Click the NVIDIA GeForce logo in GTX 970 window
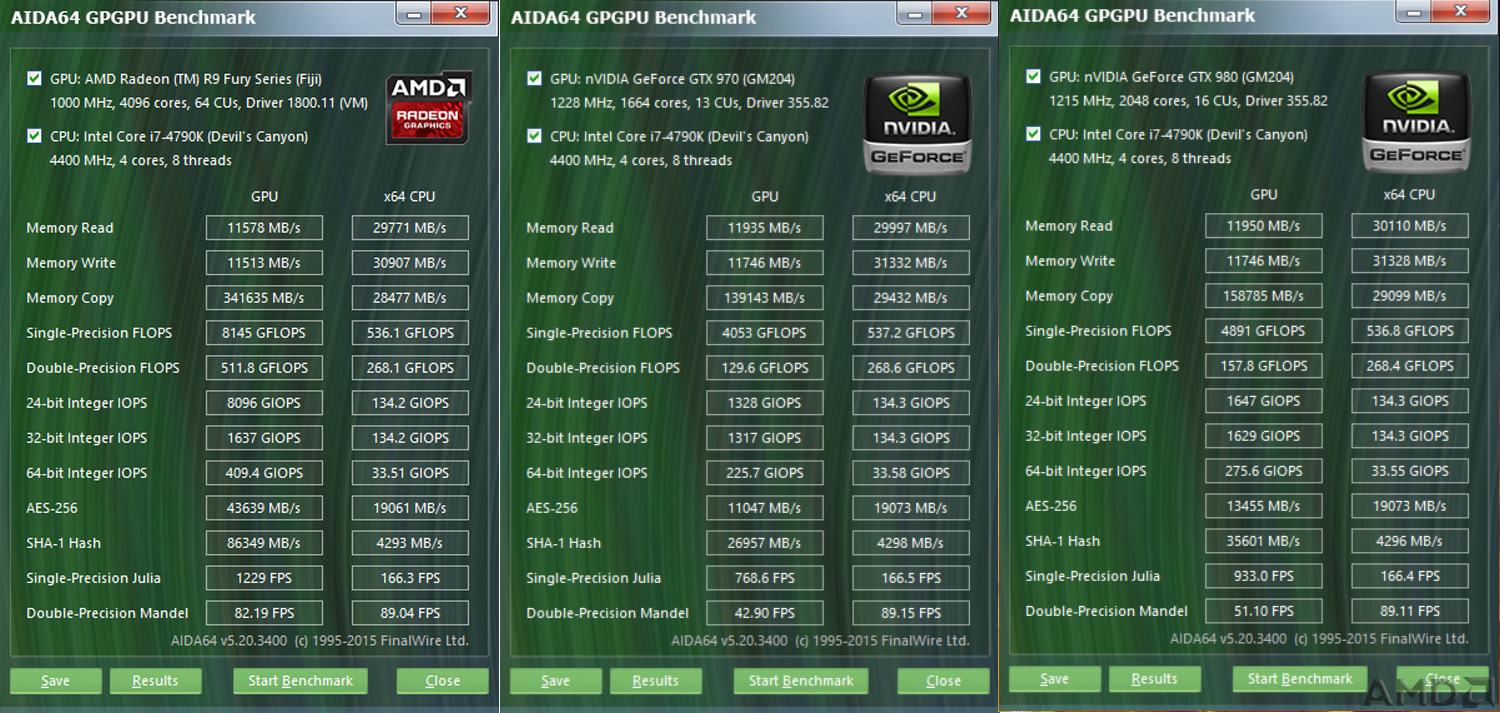 tap(916, 121)
